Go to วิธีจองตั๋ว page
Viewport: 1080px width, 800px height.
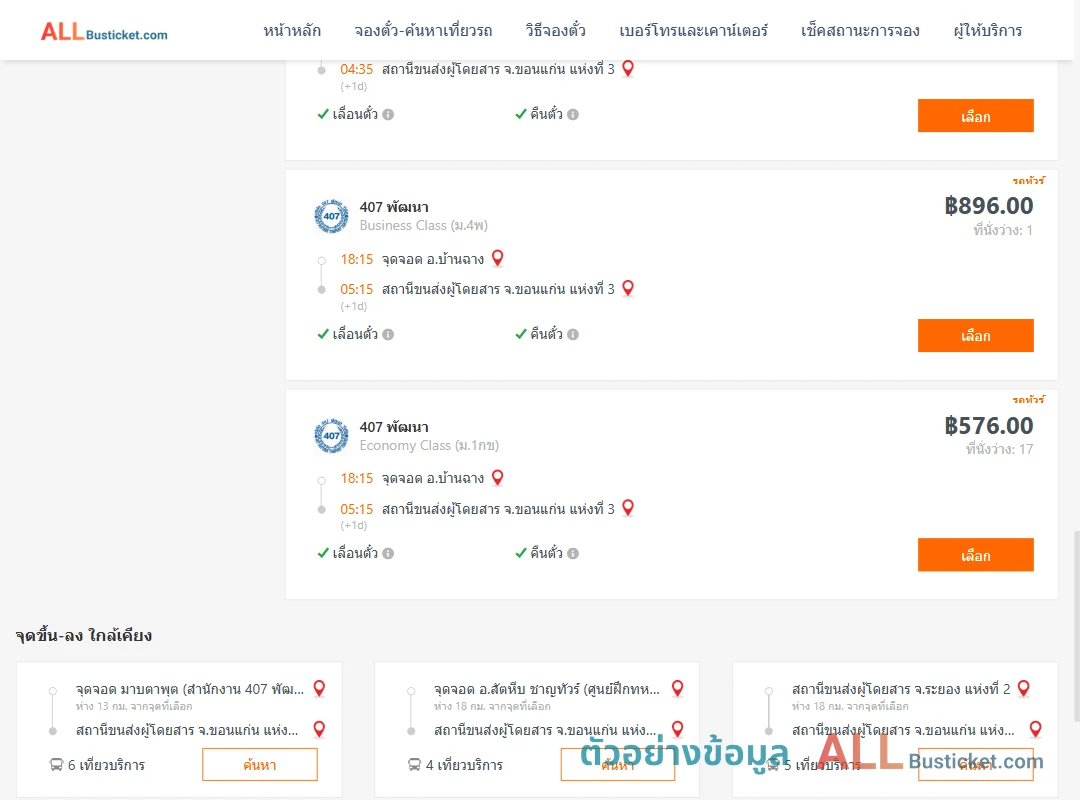tap(555, 31)
